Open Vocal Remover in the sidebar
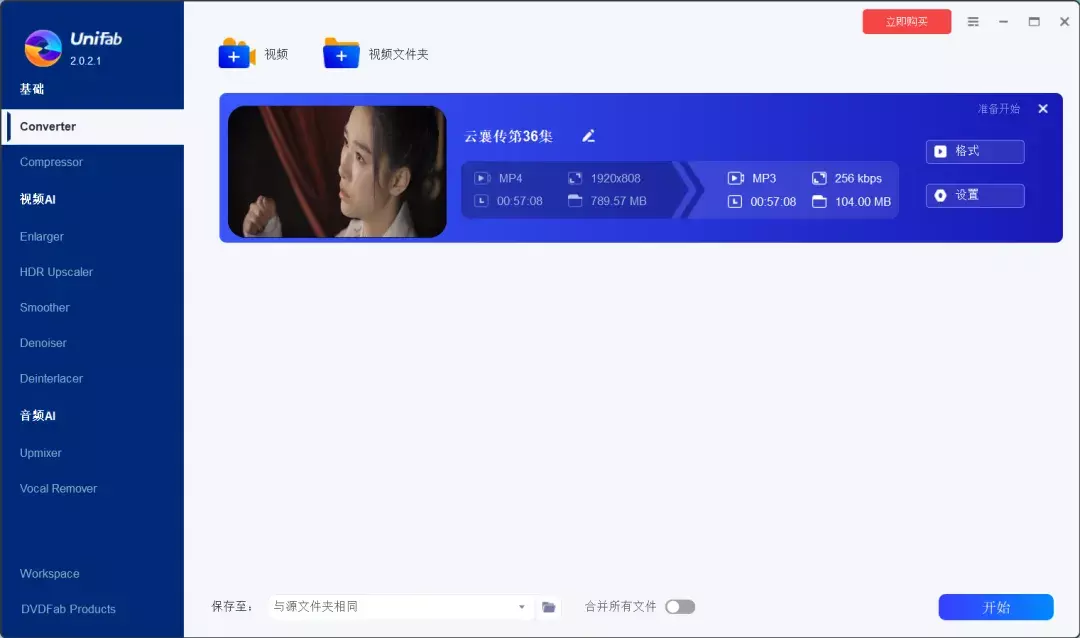This screenshot has width=1080, height=638. pos(58,488)
